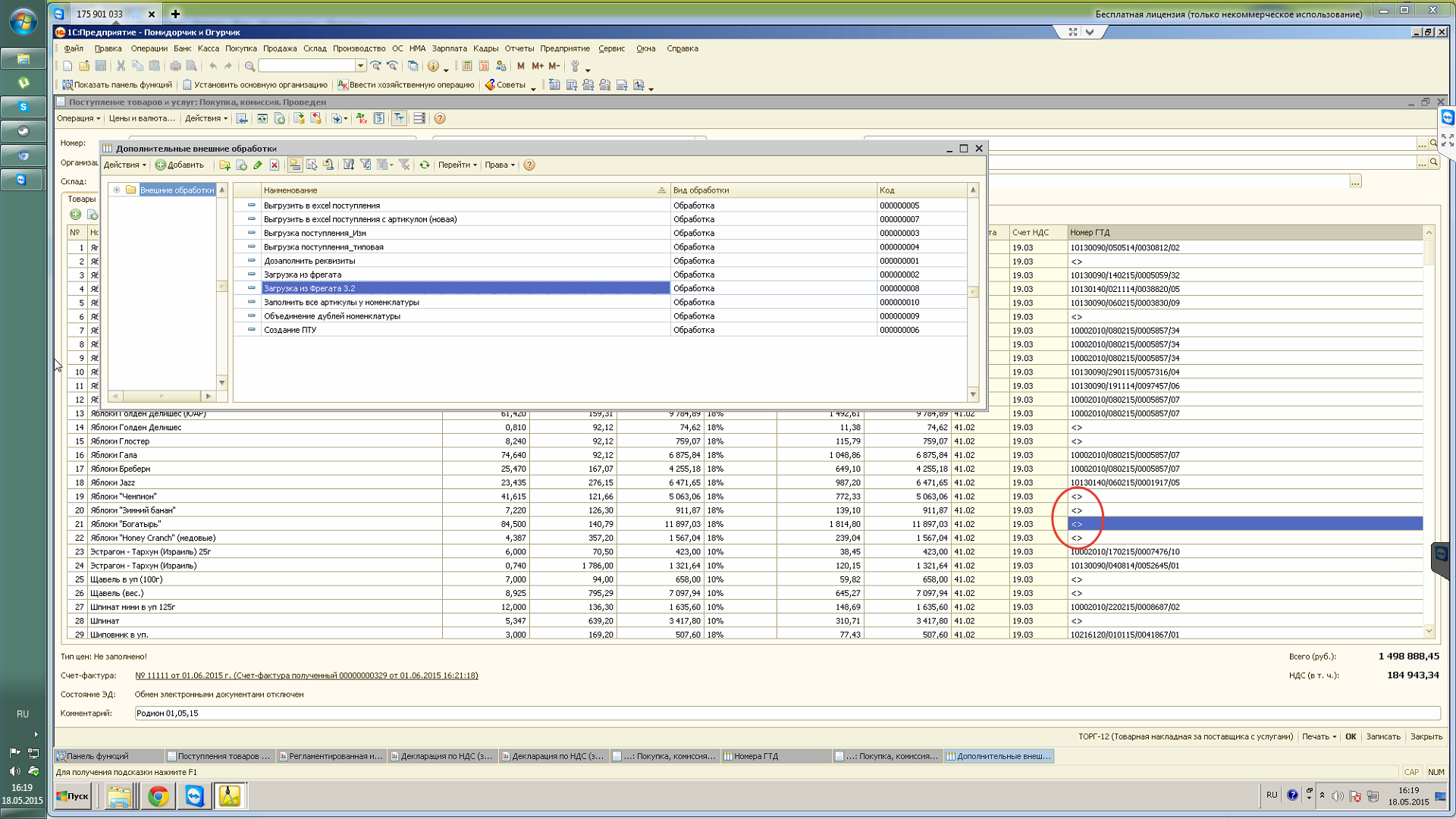Click the delete mark red X icon

(x=275, y=165)
